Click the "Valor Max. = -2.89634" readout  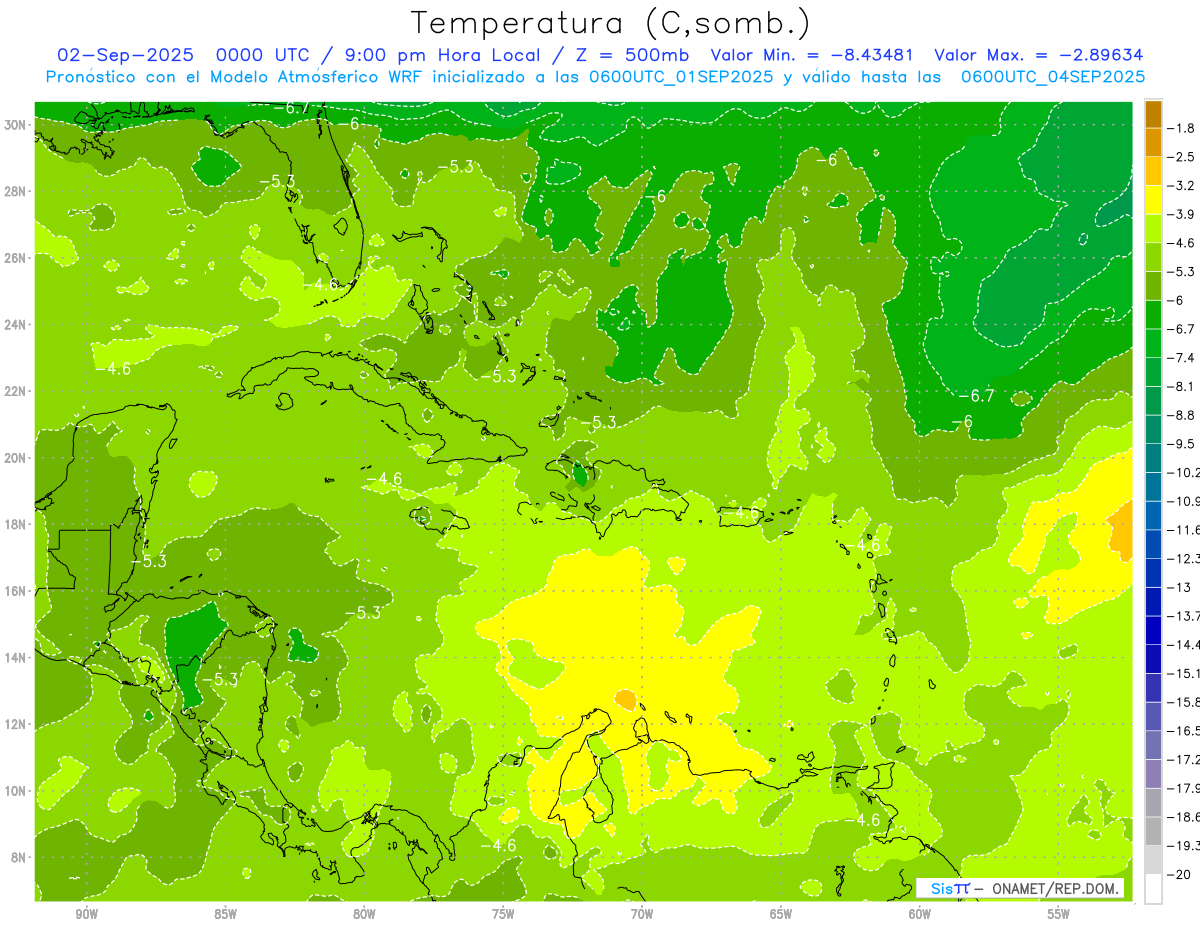1038,55
